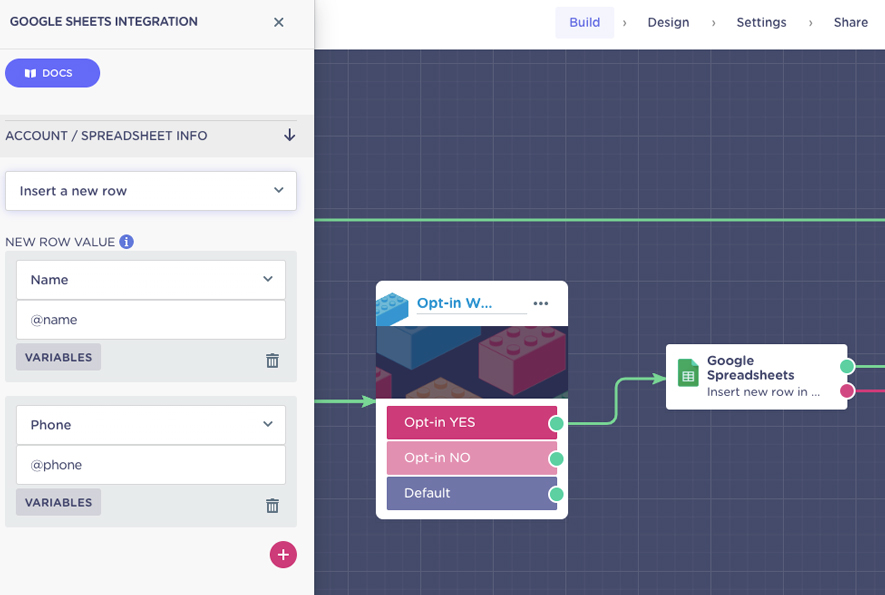Image resolution: width=885 pixels, height=595 pixels.
Task: Open the Opt-in block options menu
Action: tap(541, 303)
